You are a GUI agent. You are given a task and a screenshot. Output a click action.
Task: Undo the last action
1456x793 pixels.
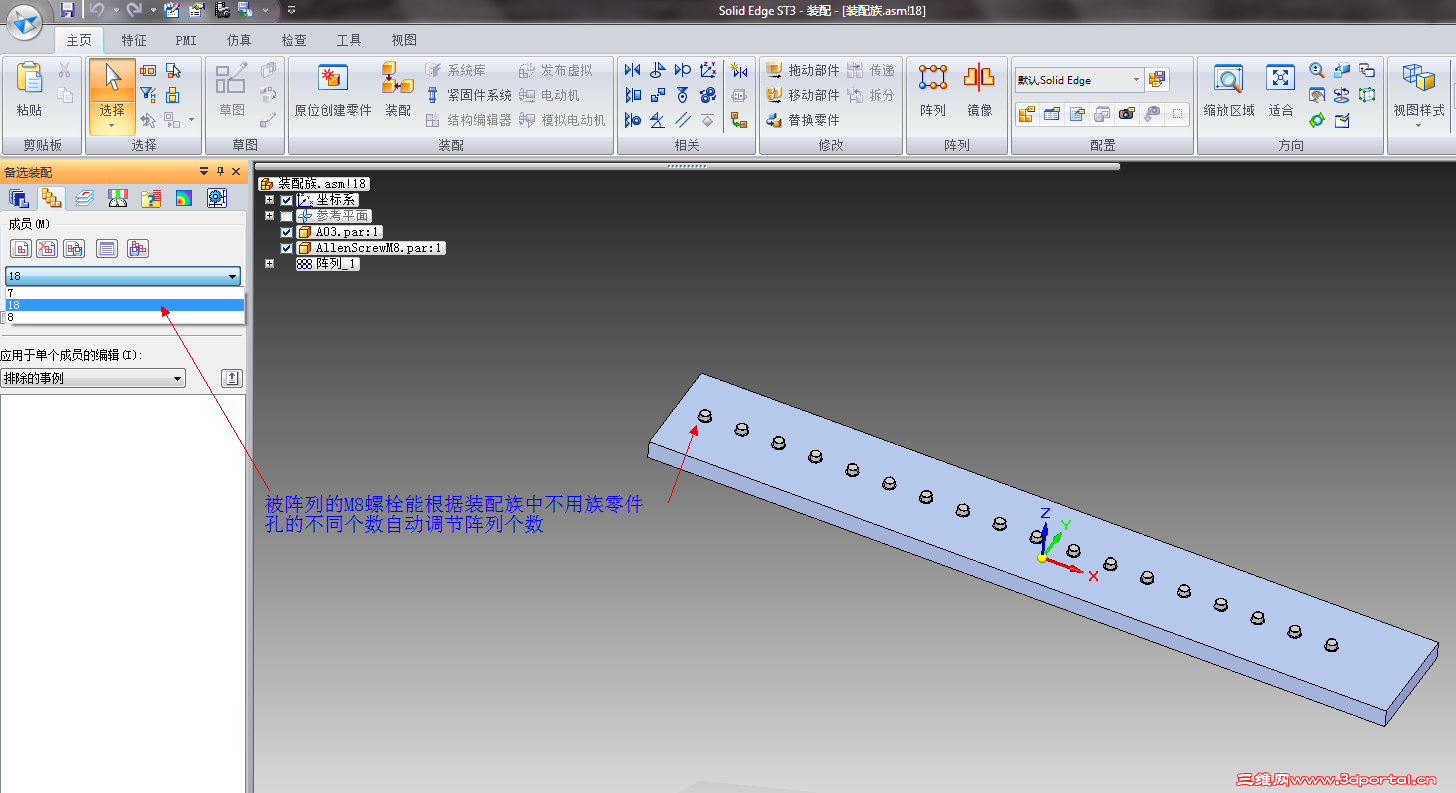(x=97, y=10)
